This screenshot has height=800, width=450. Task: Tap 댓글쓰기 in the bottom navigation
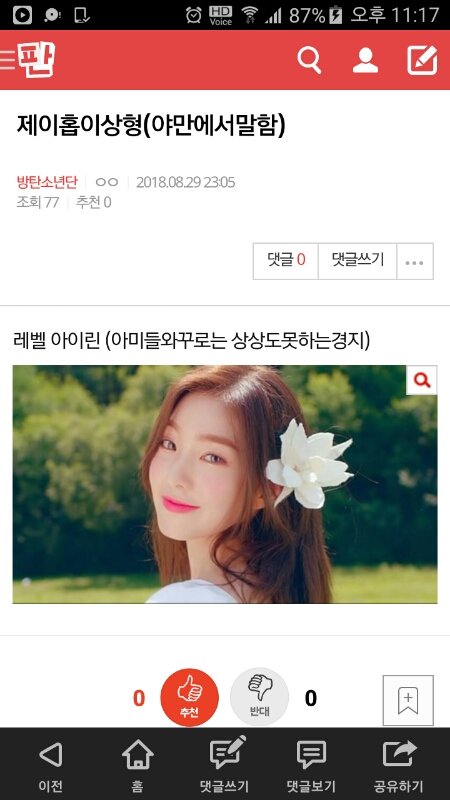[224, 765]
